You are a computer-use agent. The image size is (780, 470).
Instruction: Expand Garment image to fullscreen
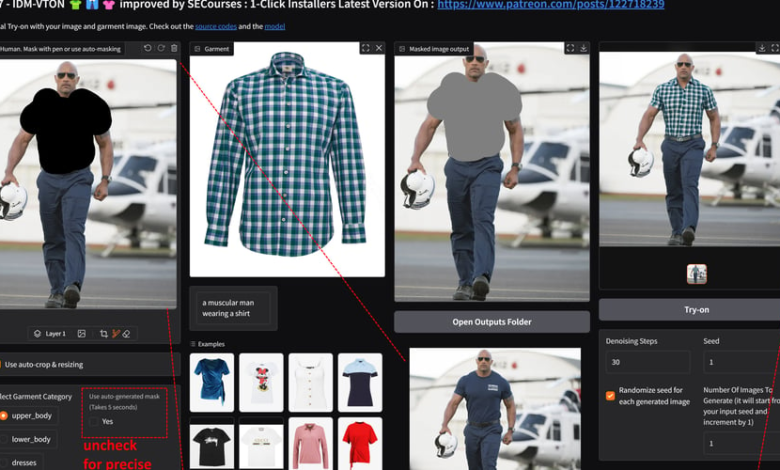pos(366,48)
